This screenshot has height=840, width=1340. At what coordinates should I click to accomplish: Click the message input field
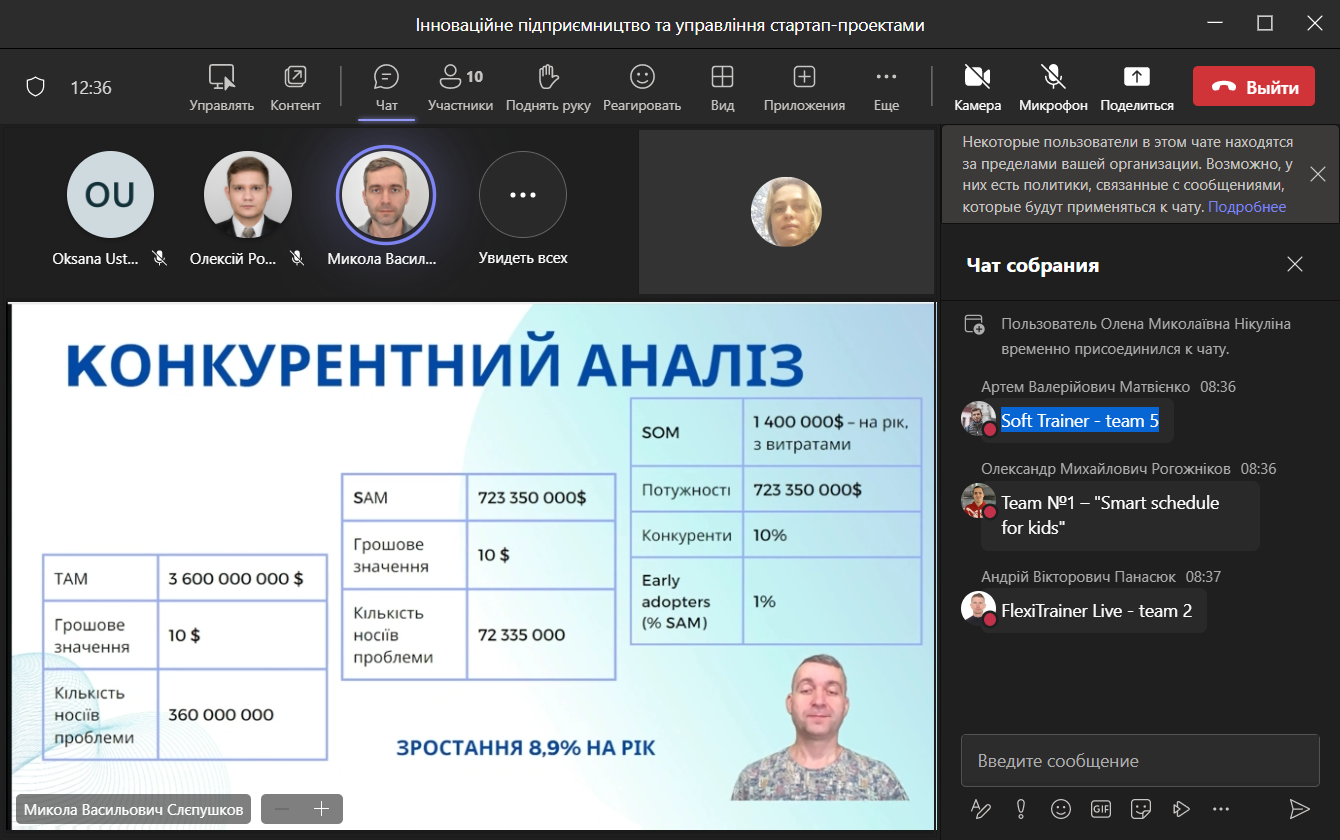coord(1140,761)
